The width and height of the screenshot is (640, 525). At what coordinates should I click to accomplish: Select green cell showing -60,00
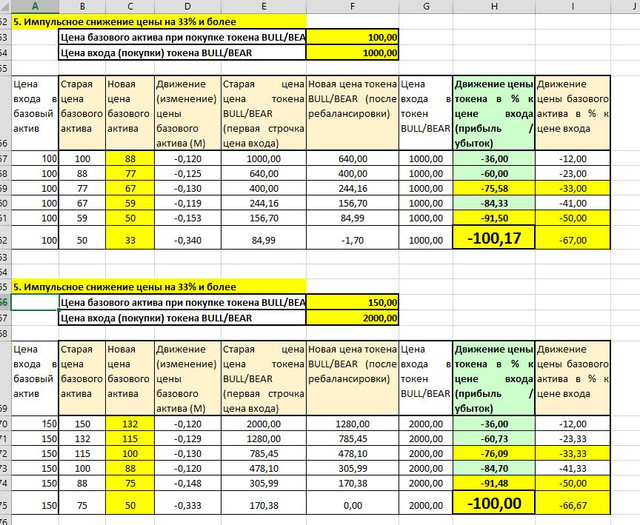click(x=494, y=174)
